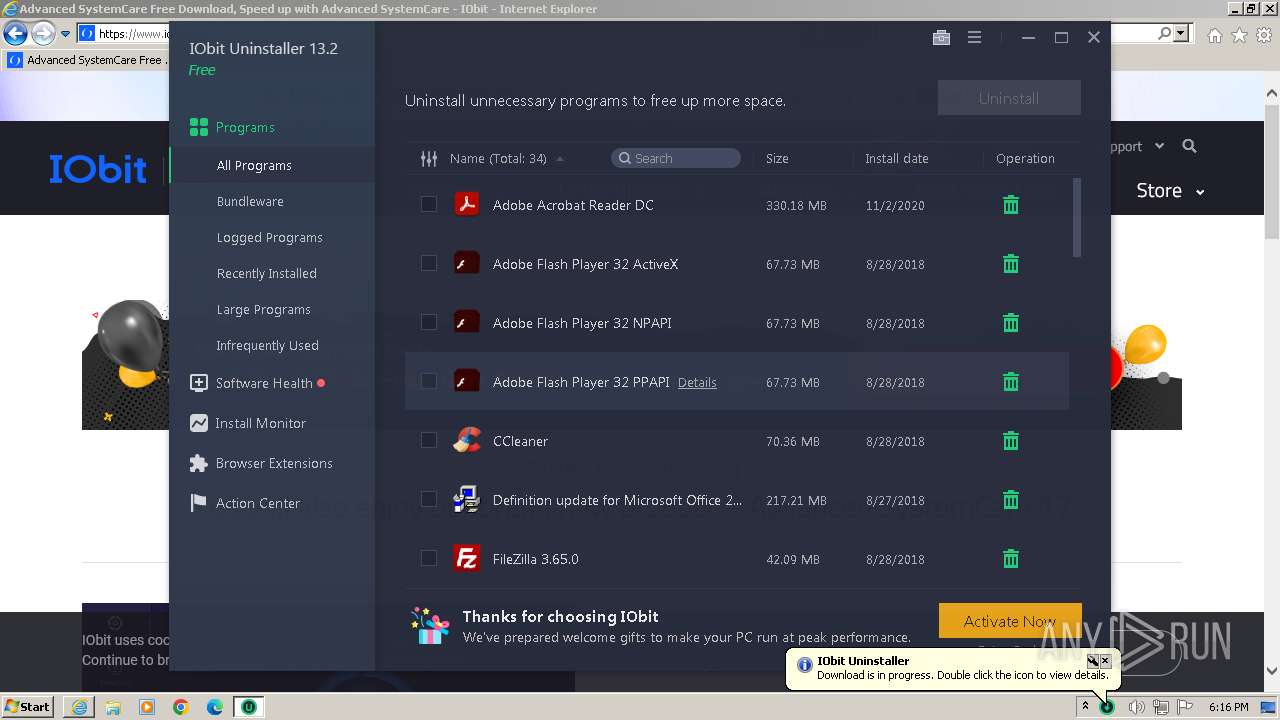Check the Definition update for Microsoft Office checkbox
Viewport: 1280px width, 720px height.
point(429,499)
